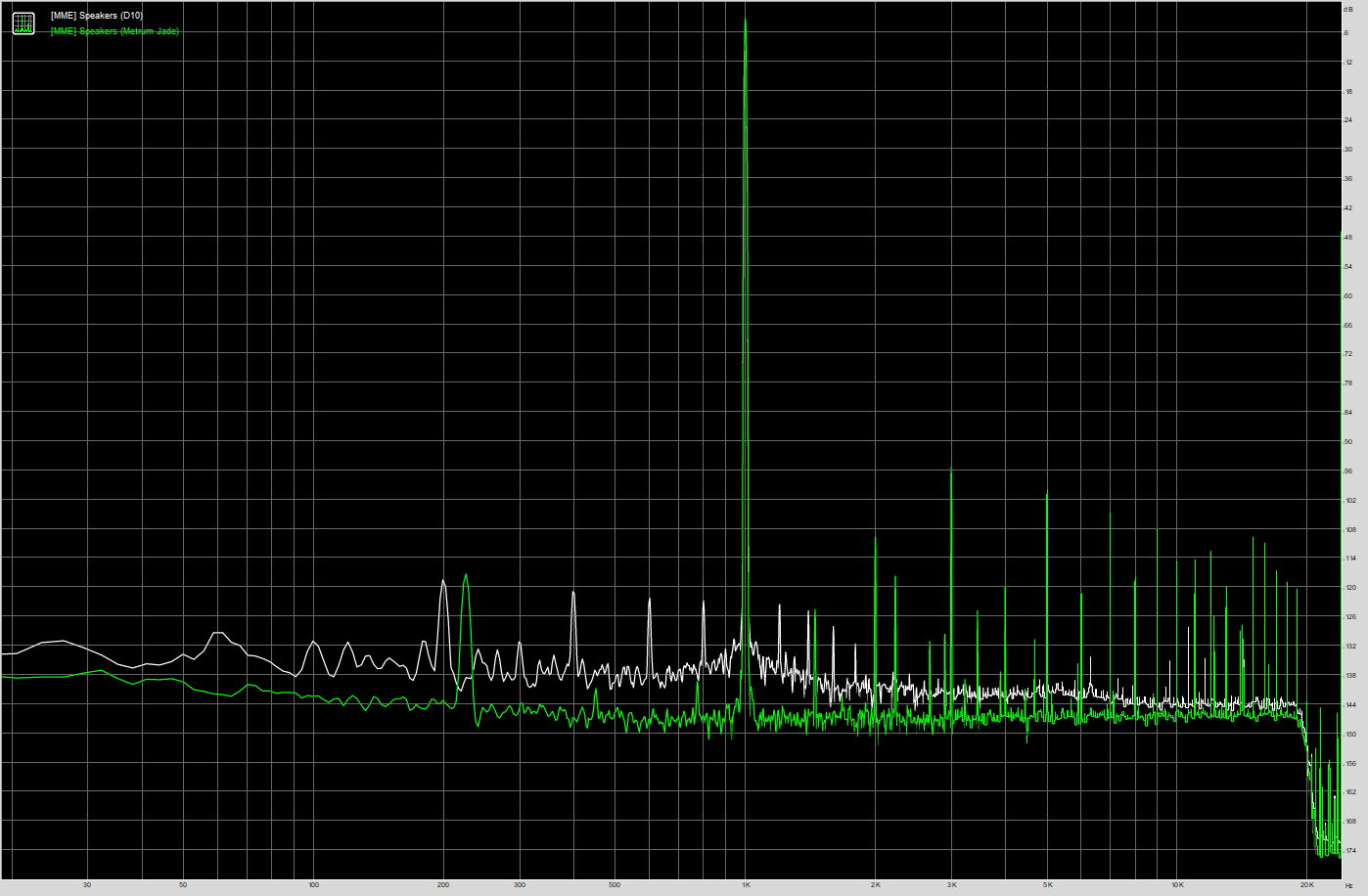The height and width of the screenshot is (896, 1368).
Task: Click the spectrum graph icon in top-left corner
Action: [x=23, y=23]
